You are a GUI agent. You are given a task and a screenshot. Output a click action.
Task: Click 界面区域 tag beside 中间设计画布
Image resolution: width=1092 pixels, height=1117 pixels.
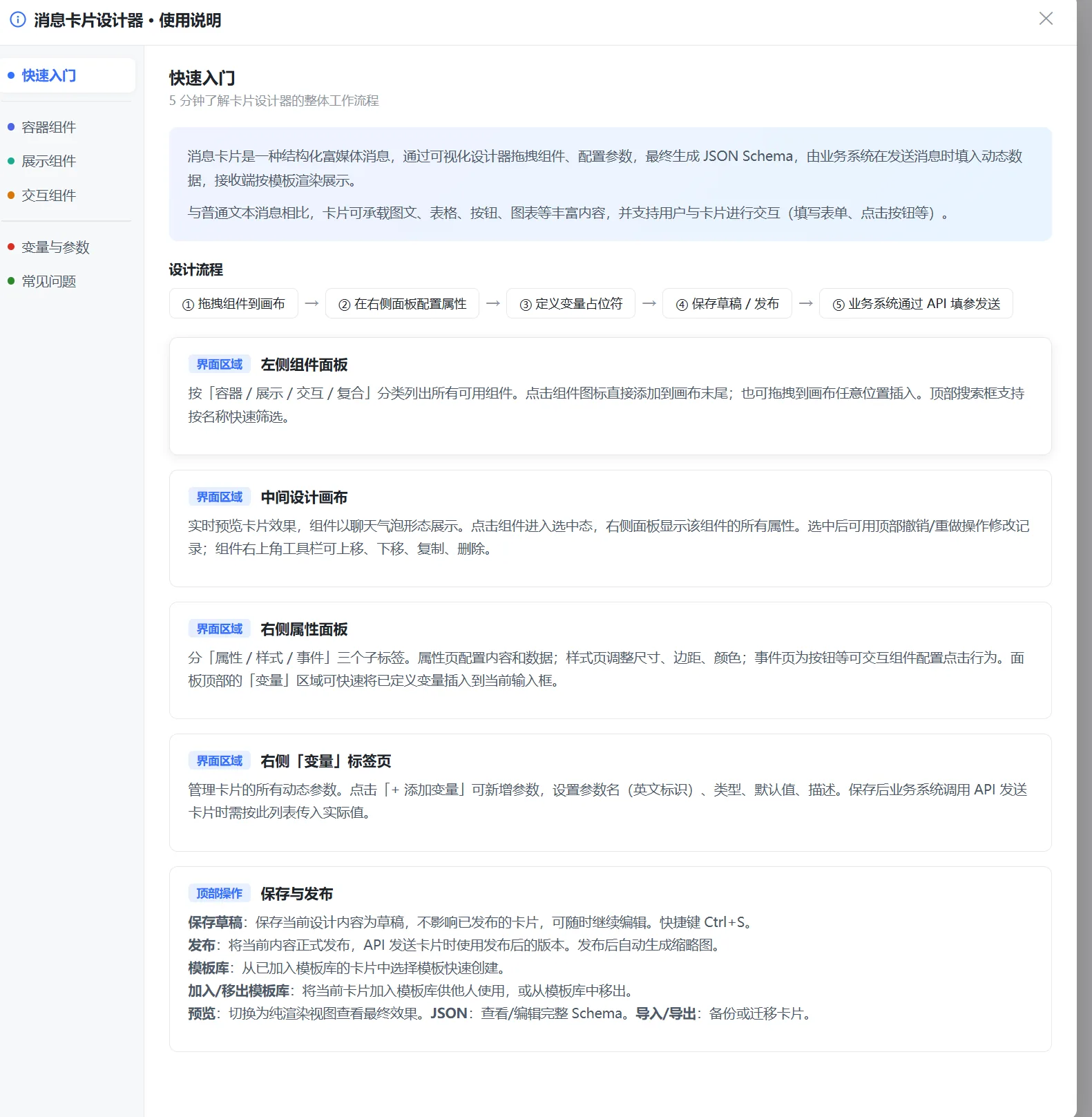pyautogui.click(x=220, y=497)
